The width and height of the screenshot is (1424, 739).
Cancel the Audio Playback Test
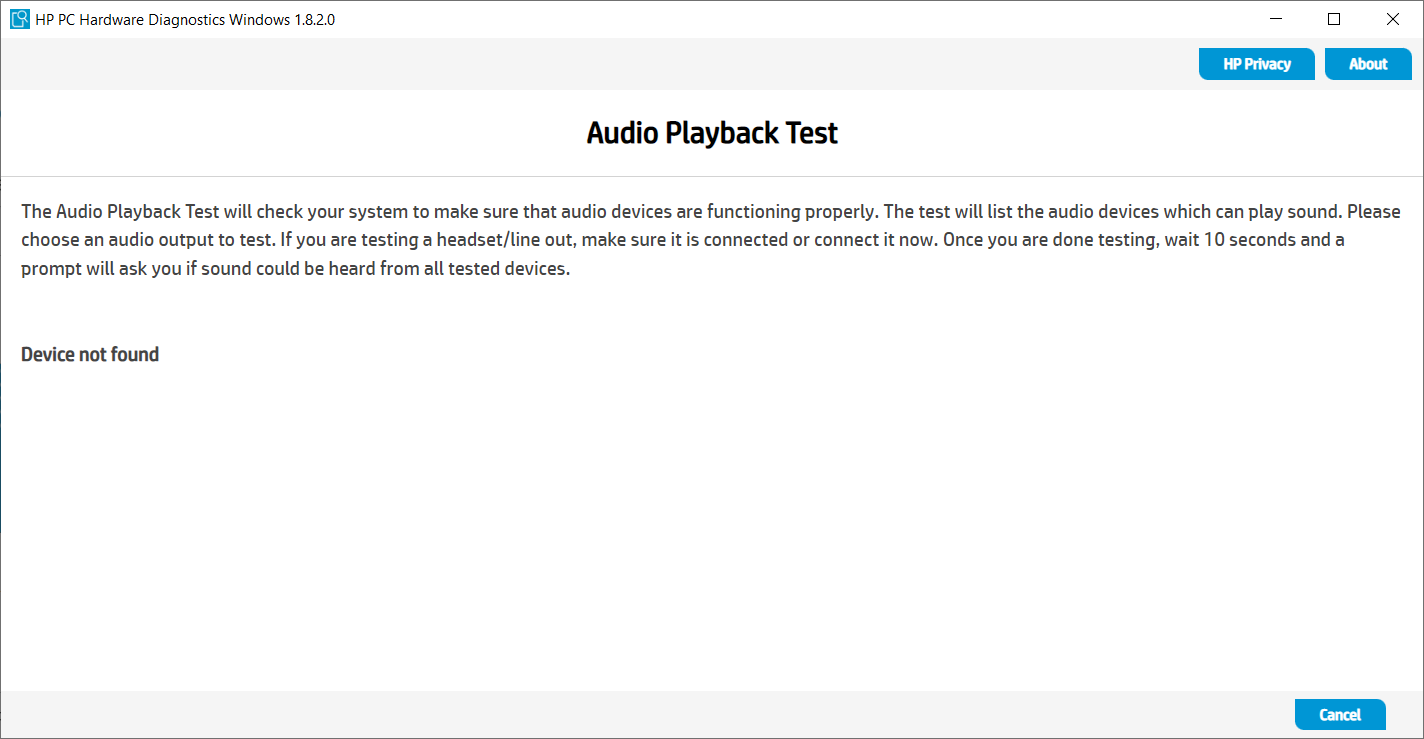pos(1340,714)
